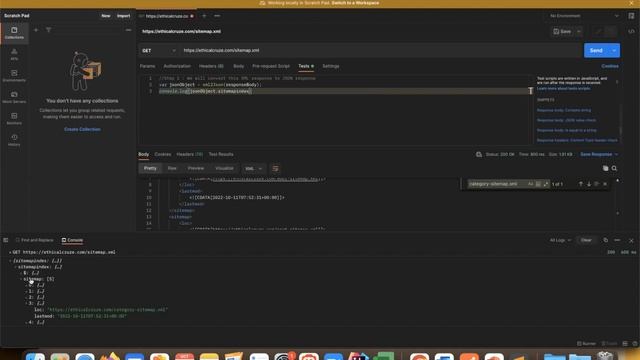This screenshot has height=360, width=640.
Task: Open Runner from the status bar
Action: pyautogui.click(x=586, y=344)
